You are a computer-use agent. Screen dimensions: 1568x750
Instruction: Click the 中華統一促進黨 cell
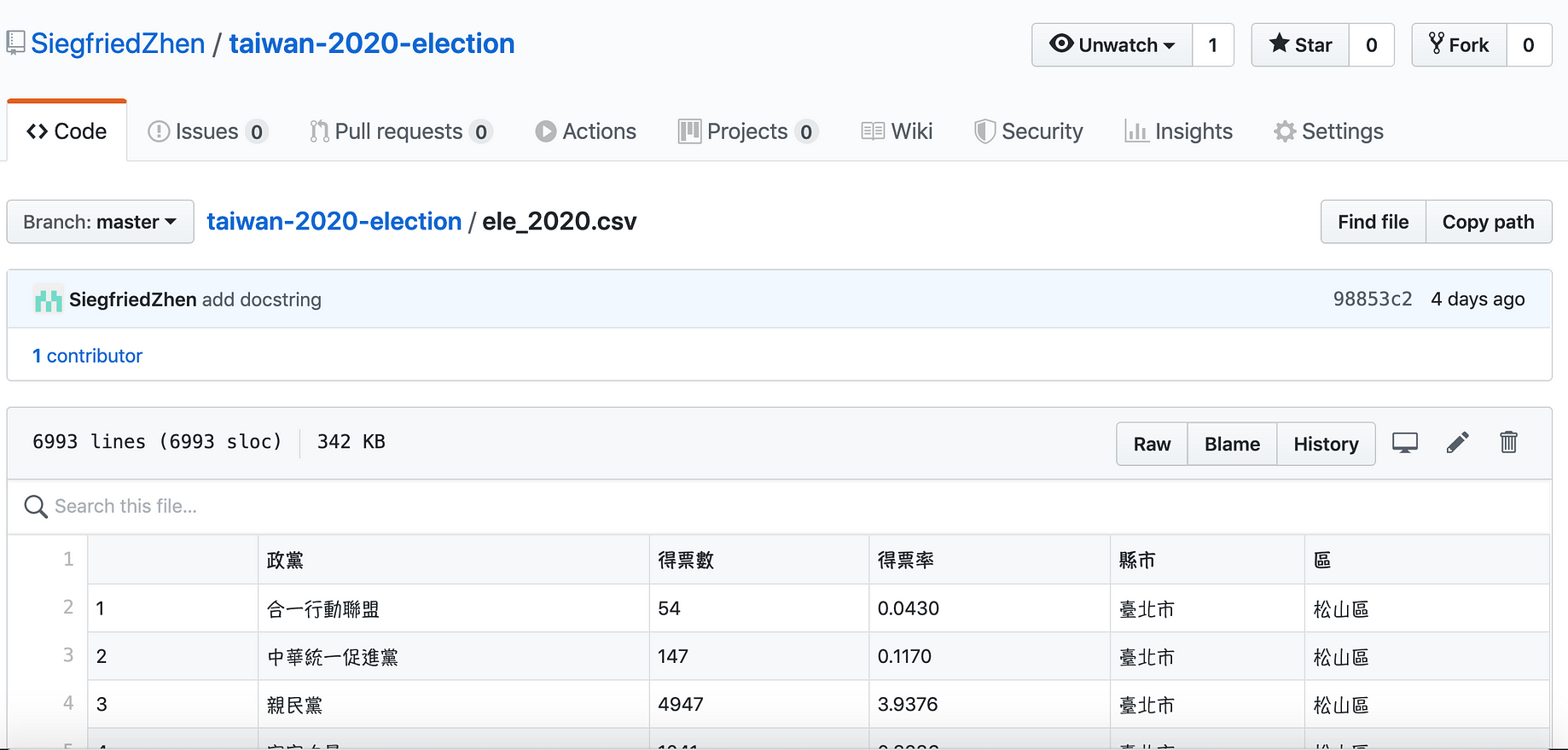tap(453, 656)
